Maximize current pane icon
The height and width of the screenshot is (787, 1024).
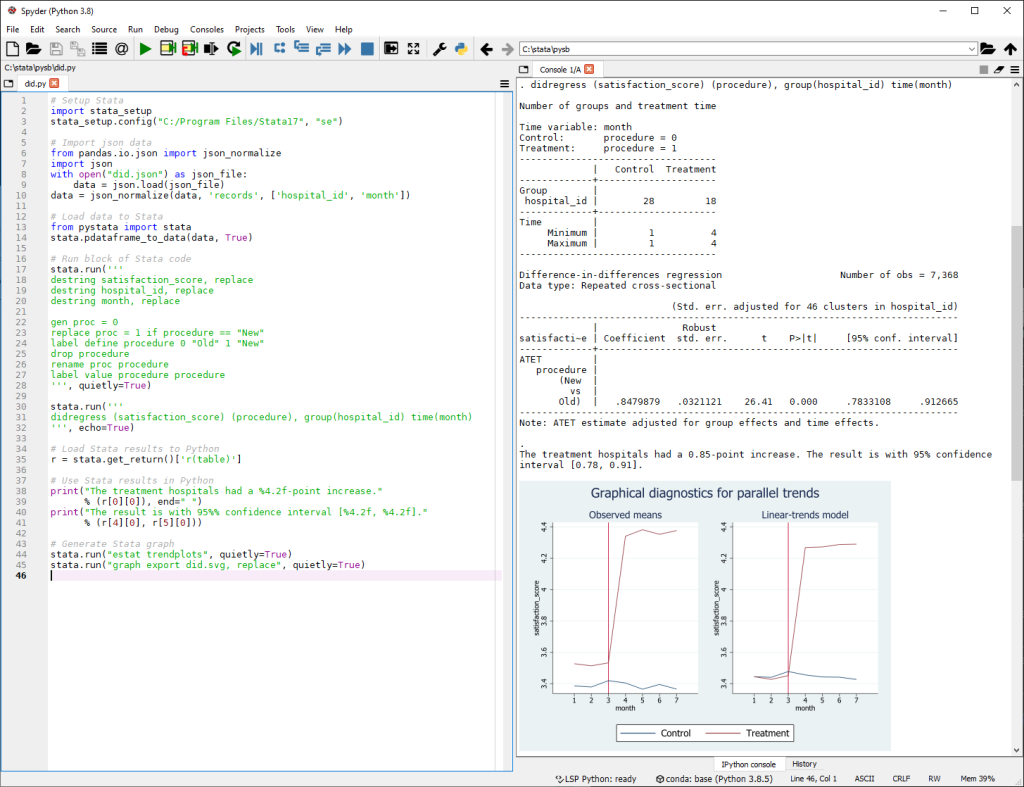click(391, 49)
